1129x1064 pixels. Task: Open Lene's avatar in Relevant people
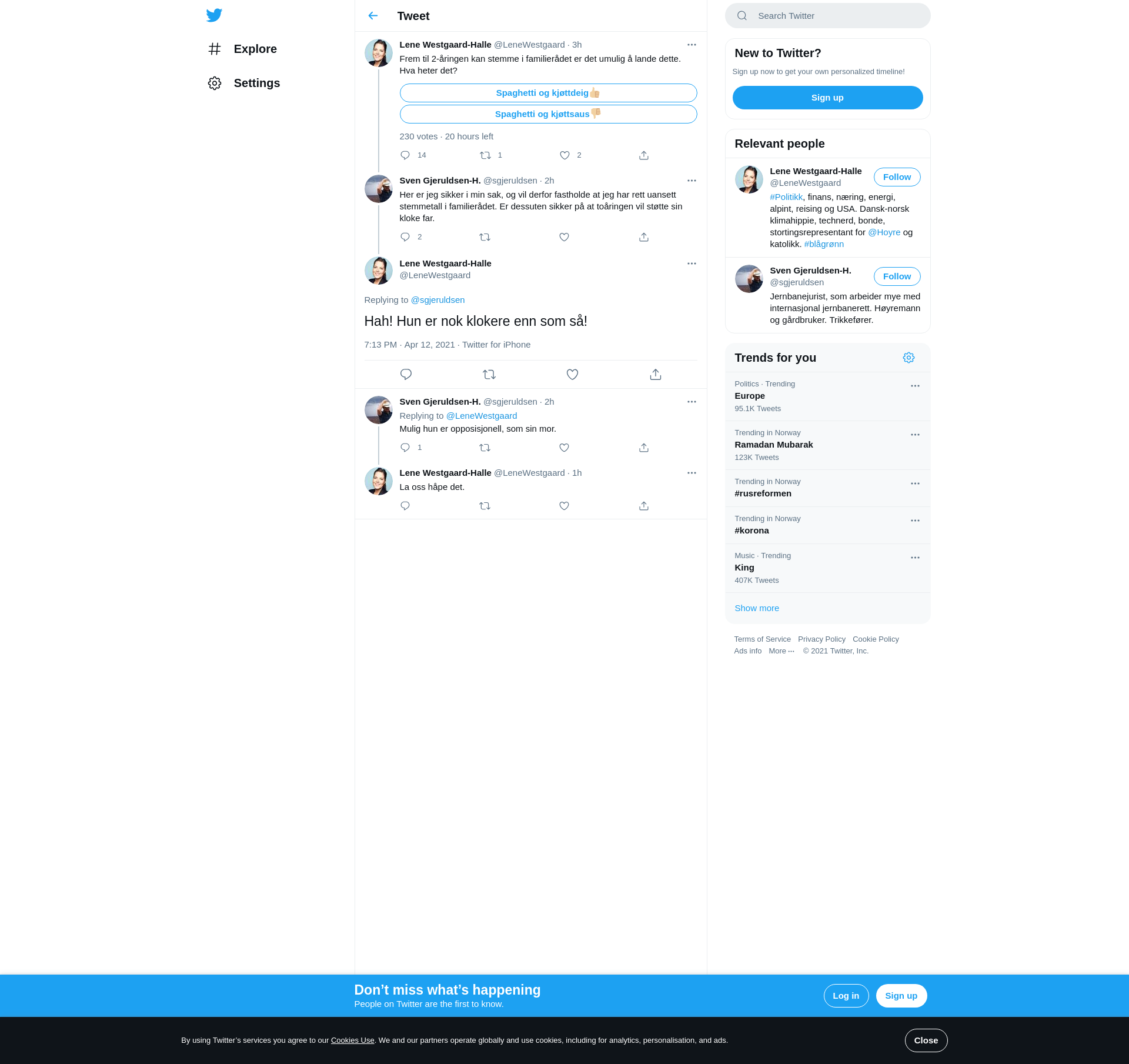point(749,179)
